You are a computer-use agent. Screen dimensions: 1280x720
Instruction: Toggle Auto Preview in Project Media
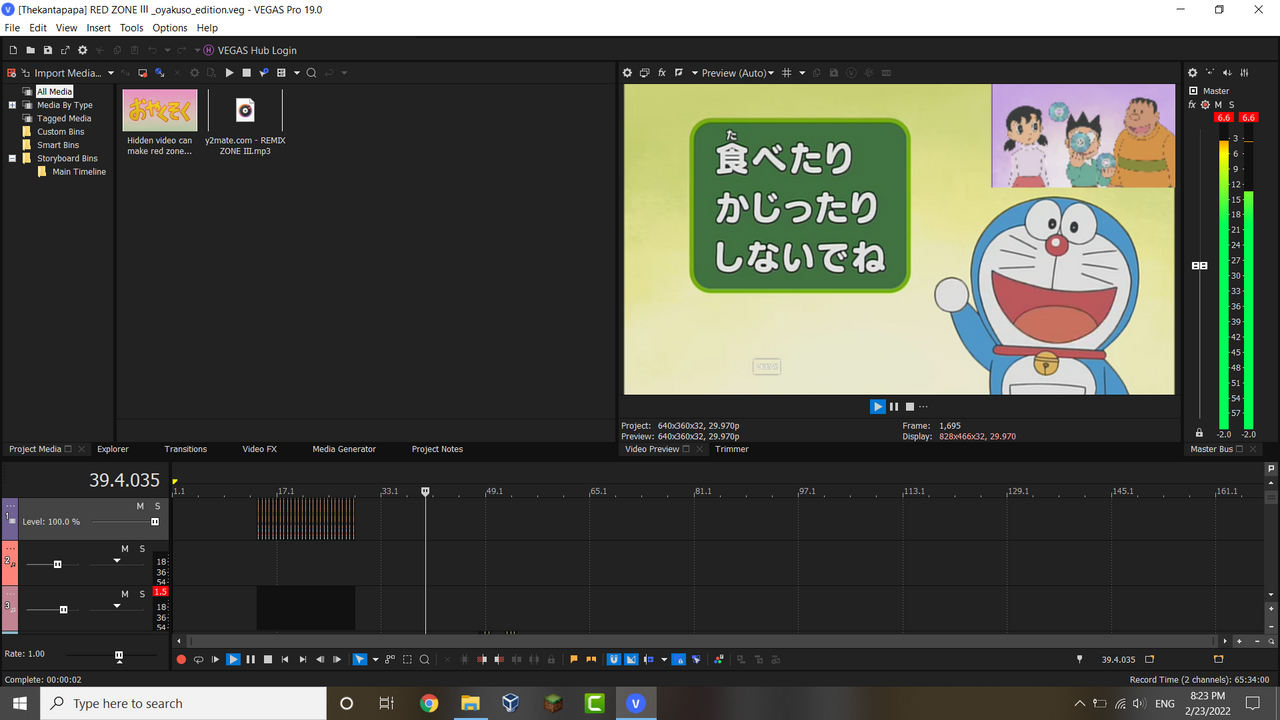[x=263, y=73]
